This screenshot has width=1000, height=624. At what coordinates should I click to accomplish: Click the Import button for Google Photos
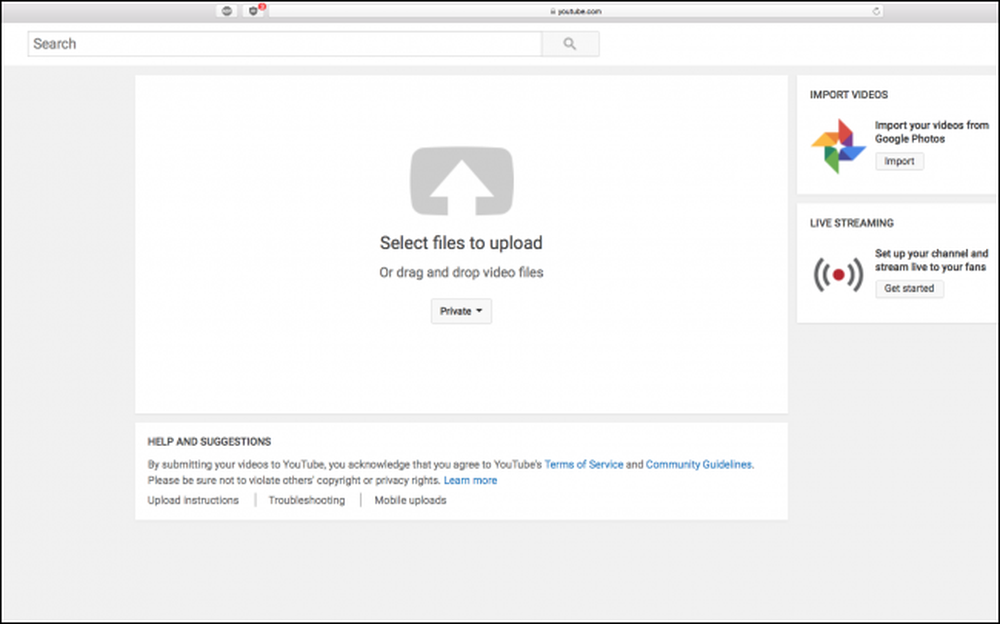coord(899,161)
